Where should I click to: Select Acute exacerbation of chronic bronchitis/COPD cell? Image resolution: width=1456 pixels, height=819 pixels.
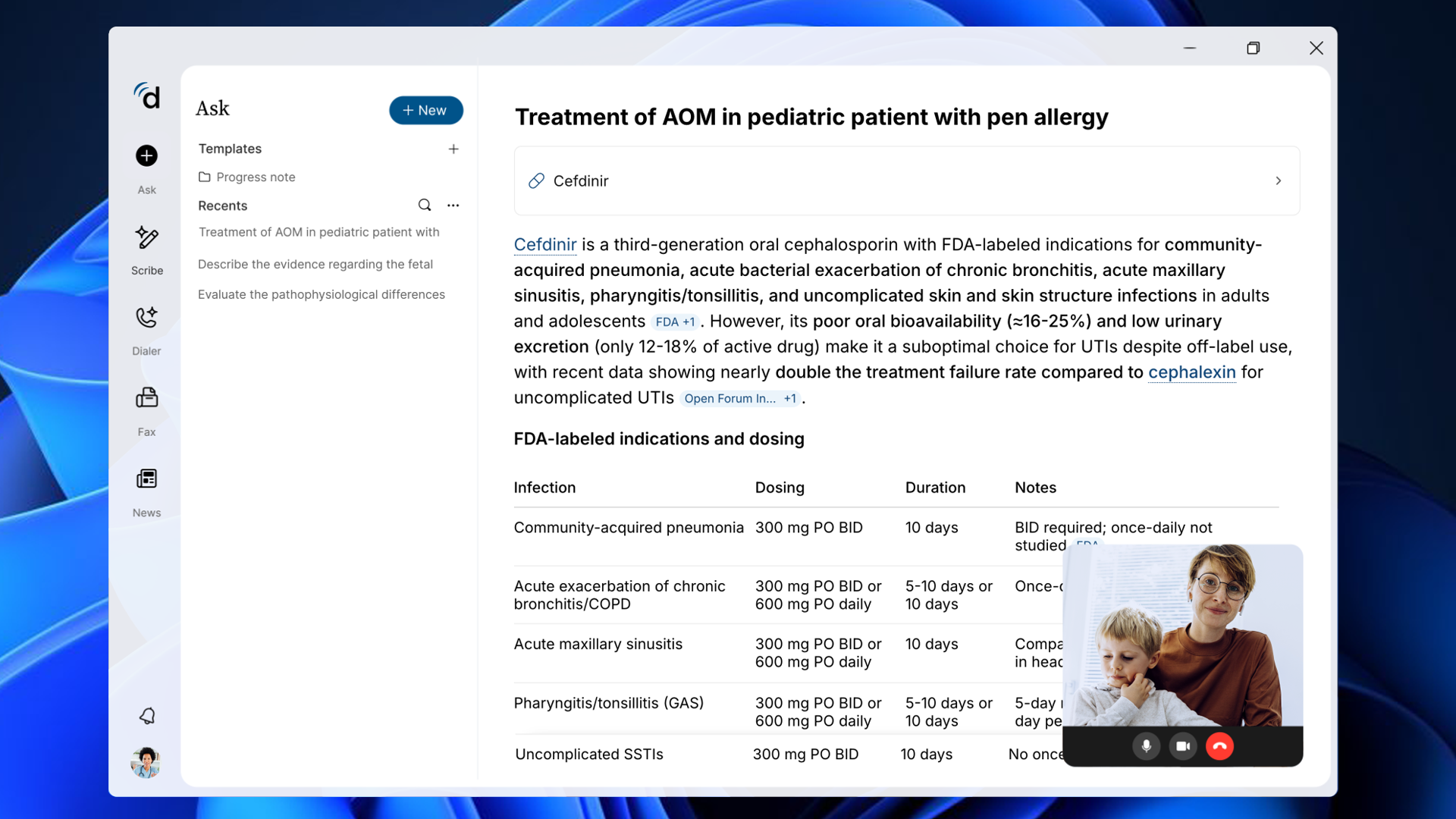[x=620, y=595]
